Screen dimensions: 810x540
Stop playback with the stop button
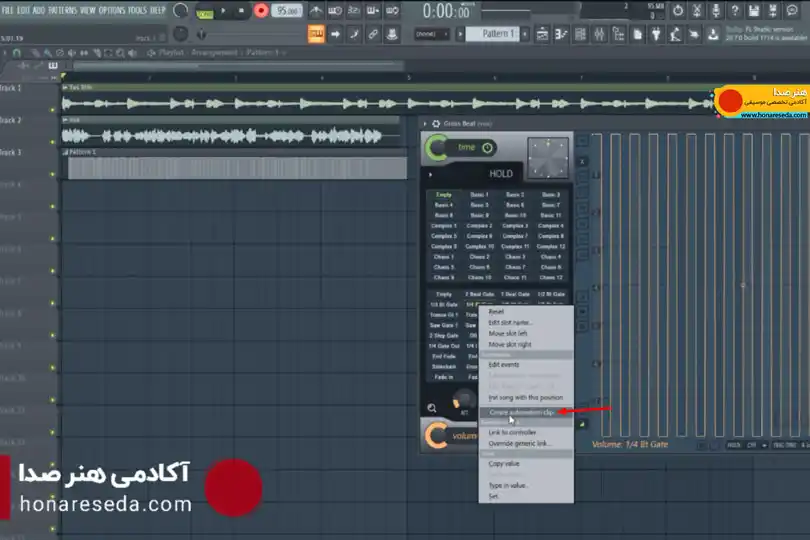click(241, 10)
